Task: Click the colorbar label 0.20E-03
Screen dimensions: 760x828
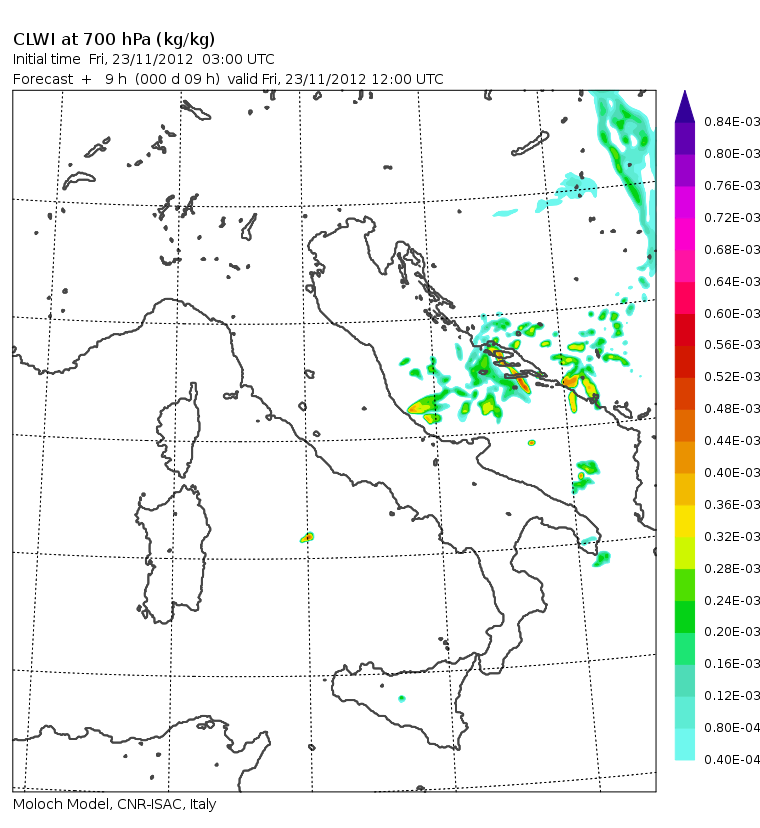Action: pyautogui.click(x=732, y=632)
